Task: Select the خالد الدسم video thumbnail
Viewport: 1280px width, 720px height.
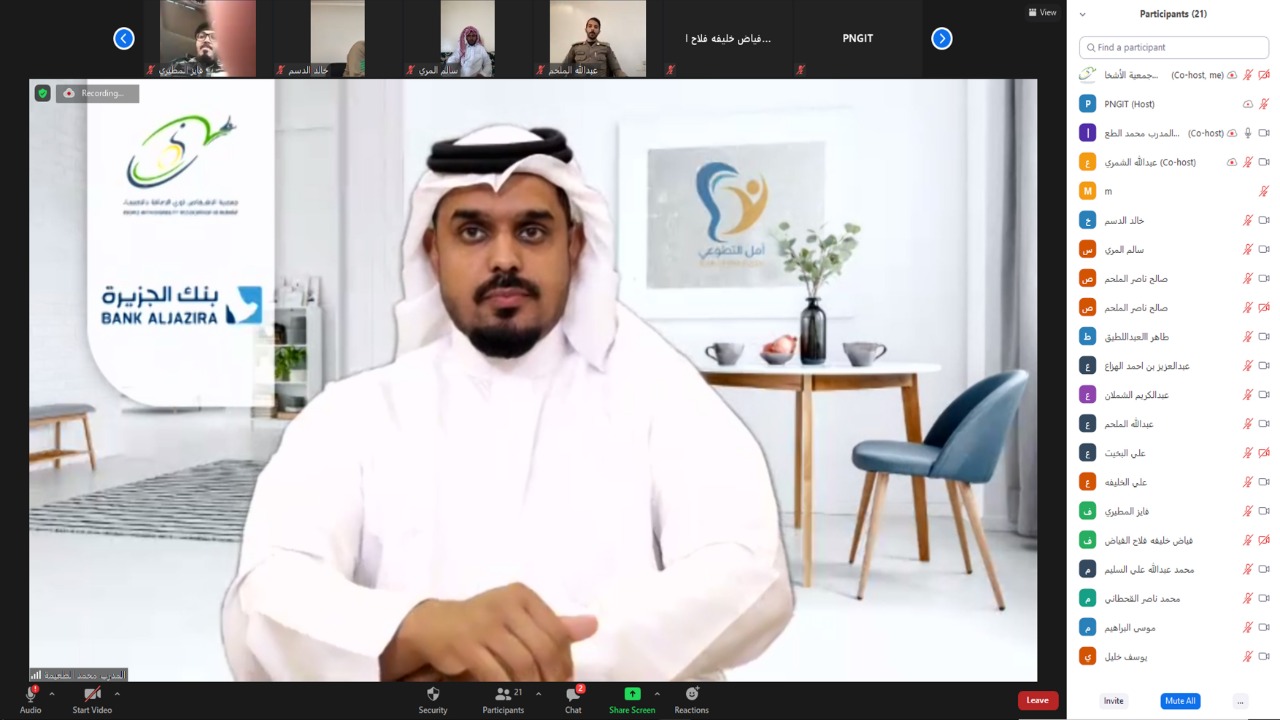Action: tap(337, 38)
